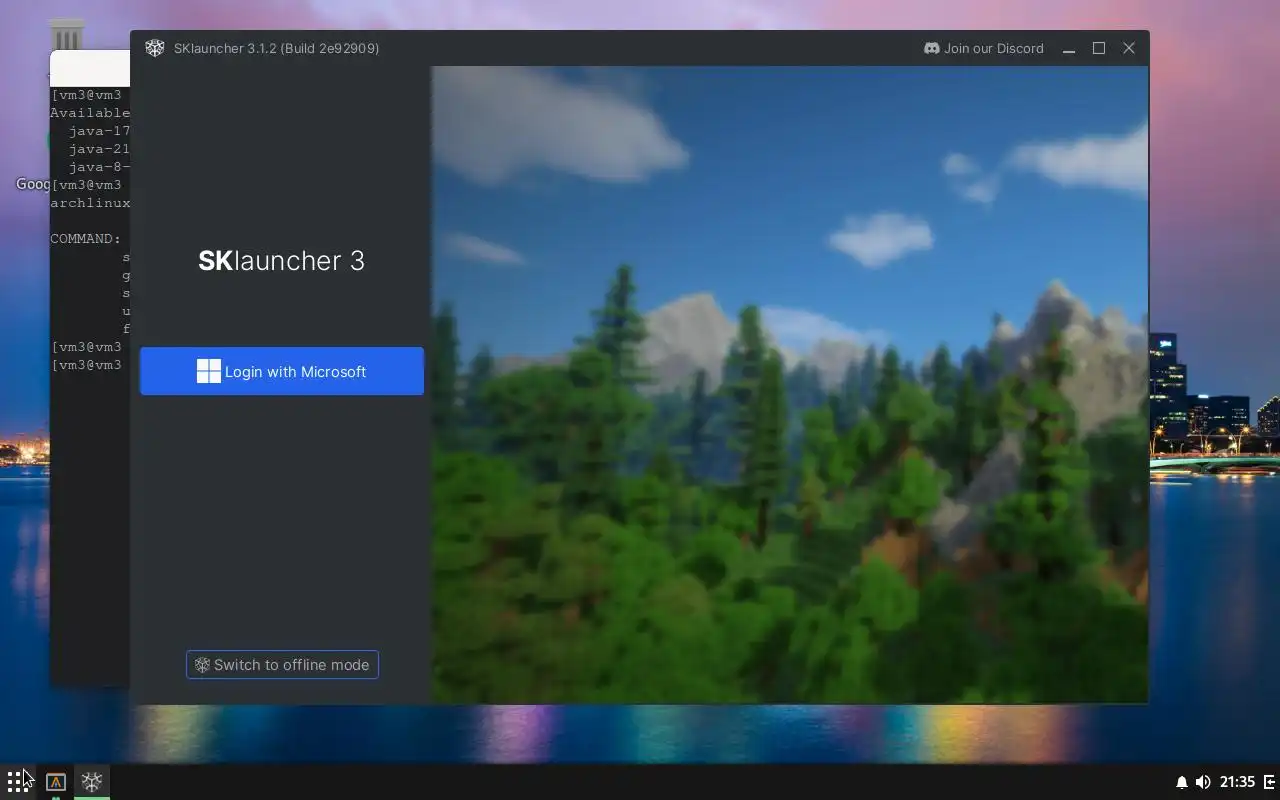Select the SKlauncher 3.1.2 build title text

pyautogui.click(x=276, y=48)
